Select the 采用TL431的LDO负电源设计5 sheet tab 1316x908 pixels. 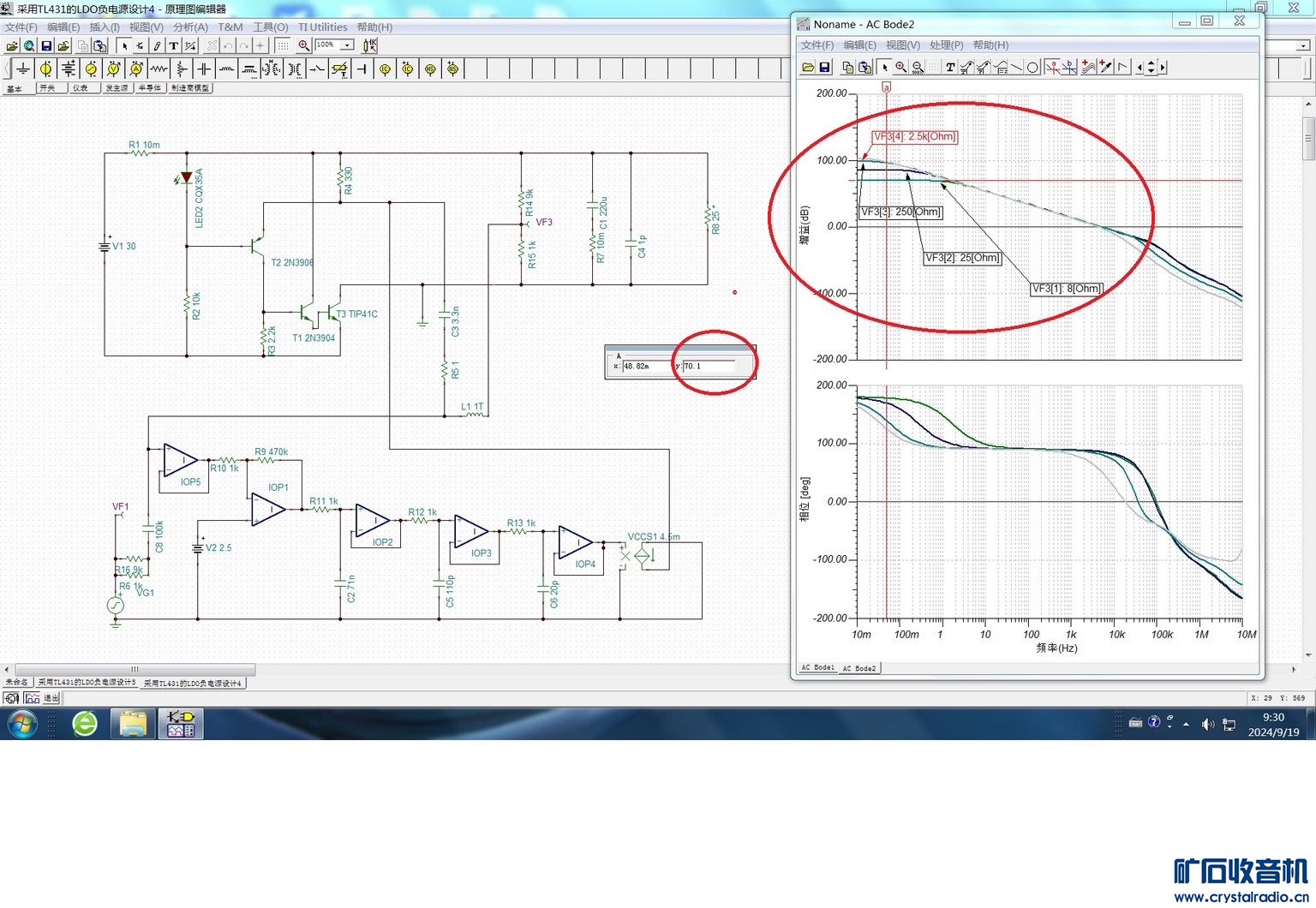click(87, 683)
